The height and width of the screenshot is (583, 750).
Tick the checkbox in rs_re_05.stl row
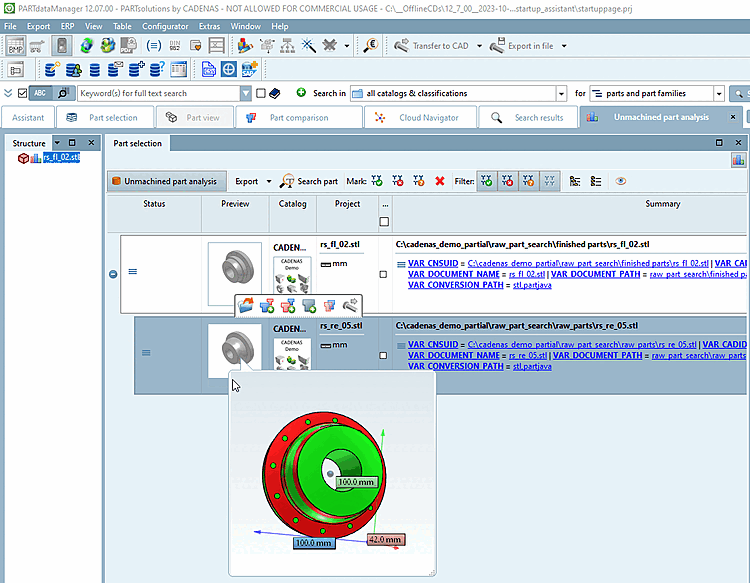point(384,355)
